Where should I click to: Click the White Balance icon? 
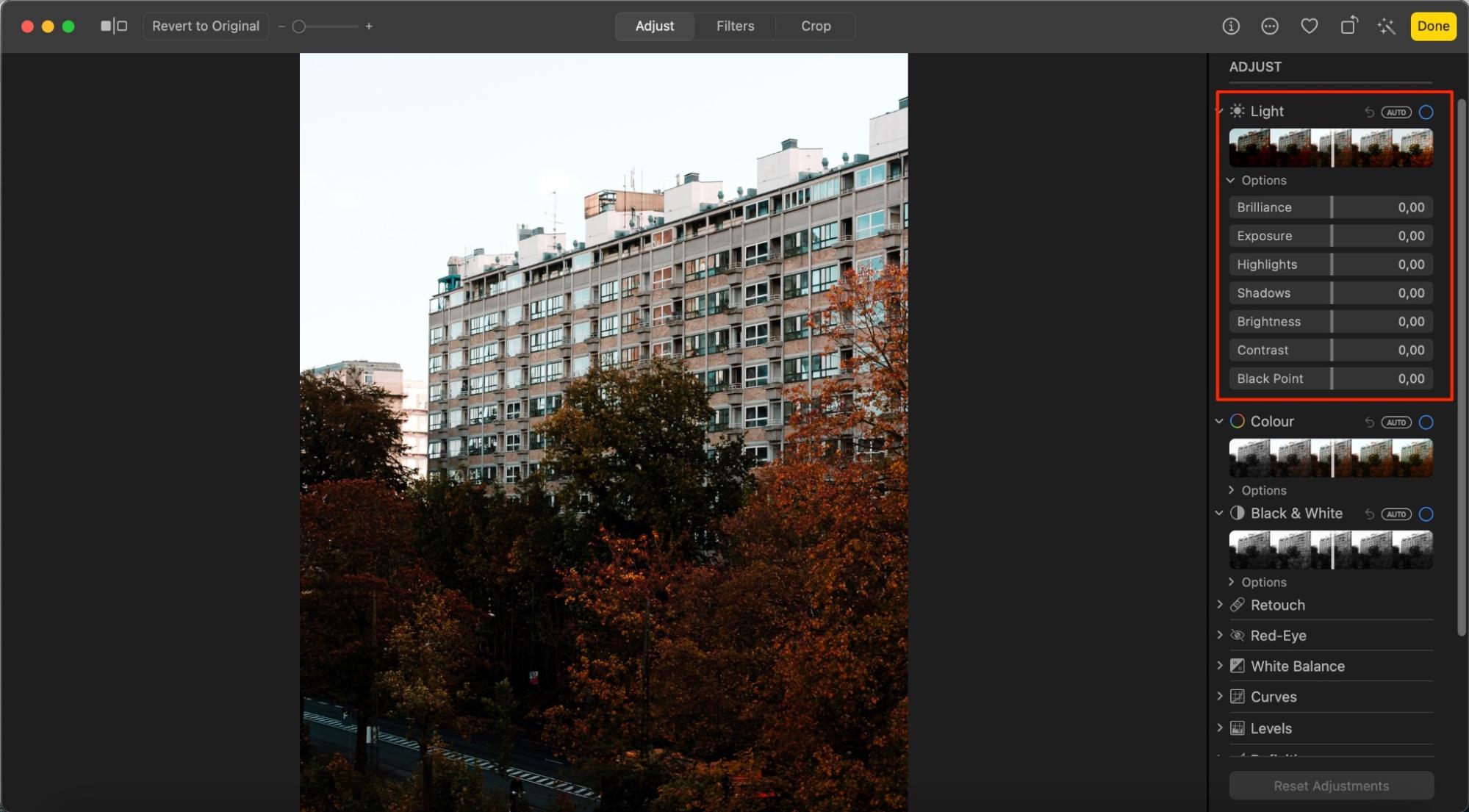1238,666
